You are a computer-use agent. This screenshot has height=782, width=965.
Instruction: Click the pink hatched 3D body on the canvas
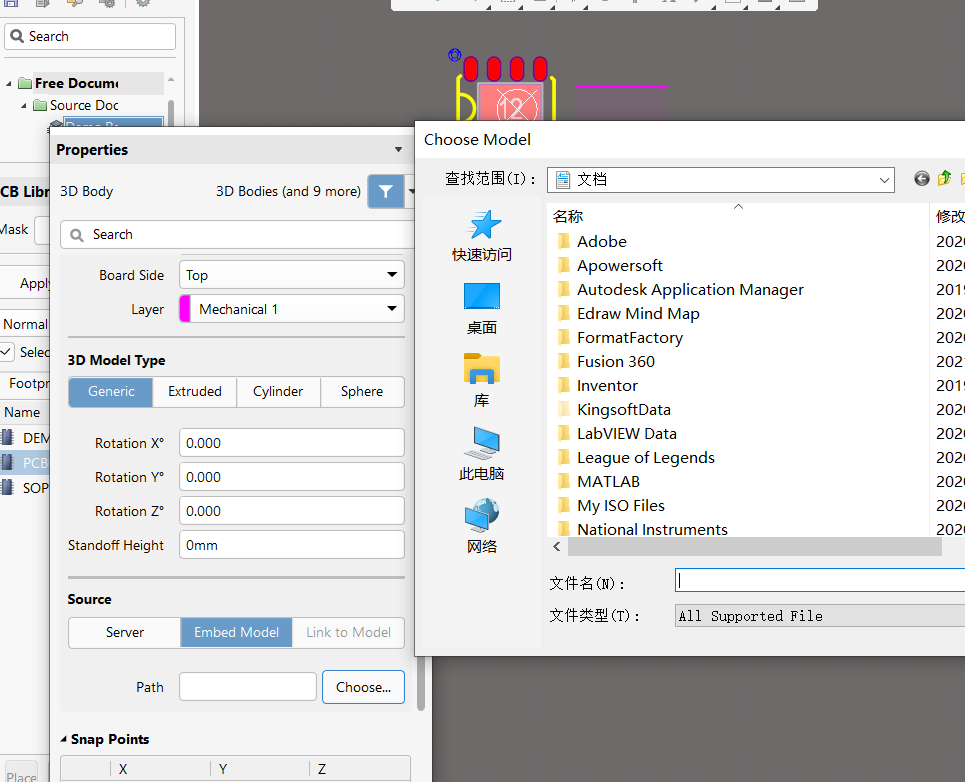pos(621,103)
